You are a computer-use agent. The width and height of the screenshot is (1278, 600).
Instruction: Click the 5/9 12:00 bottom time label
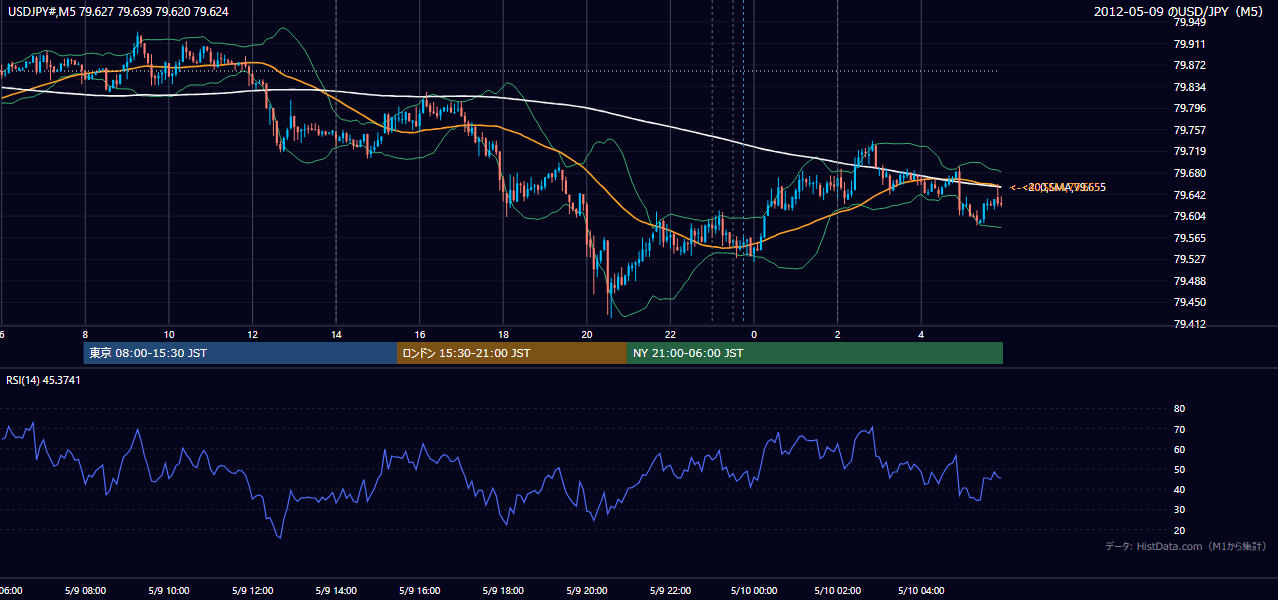252,590
